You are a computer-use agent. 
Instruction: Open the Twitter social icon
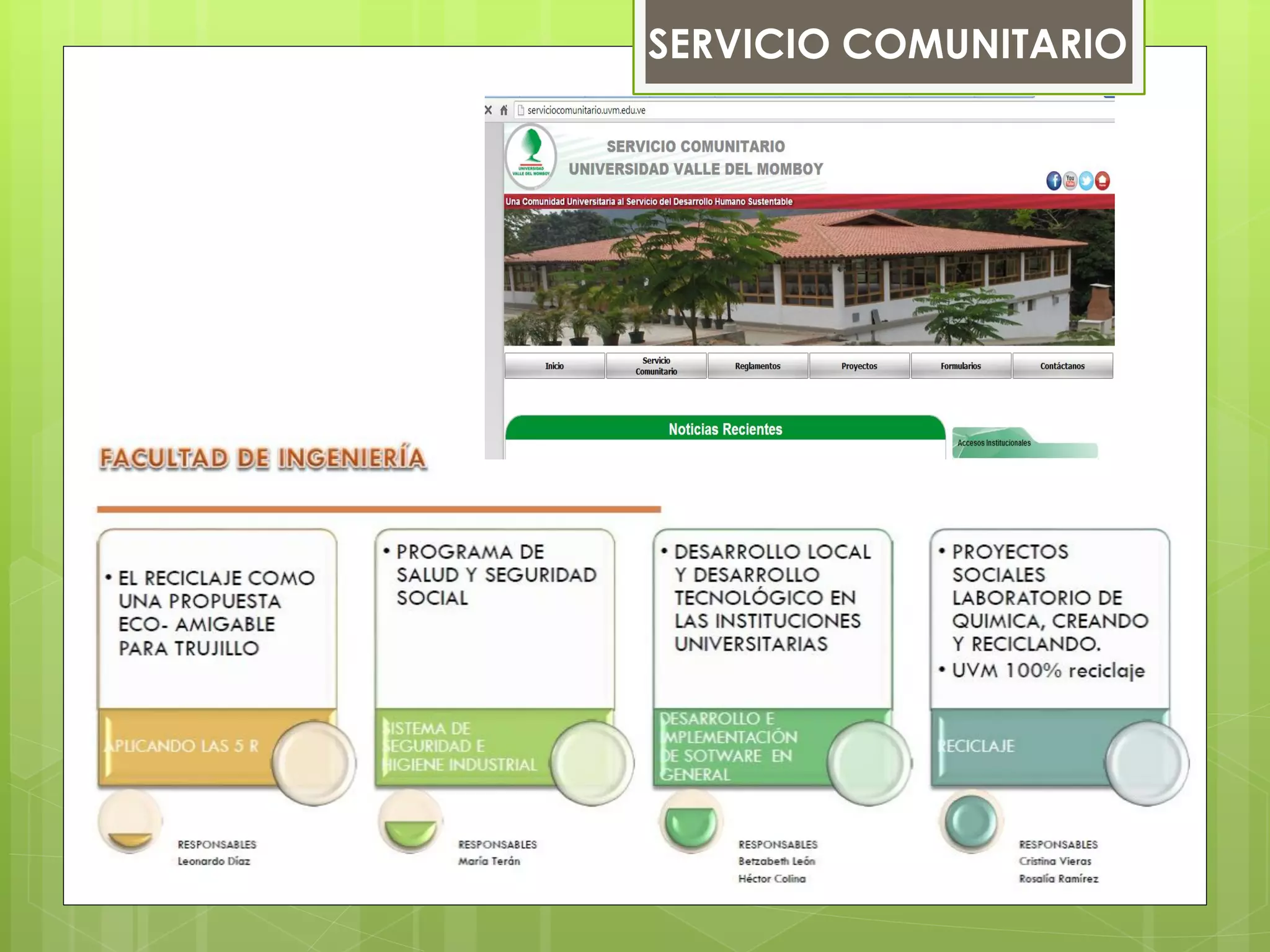pyautogui.click(x=1086, y=181)
